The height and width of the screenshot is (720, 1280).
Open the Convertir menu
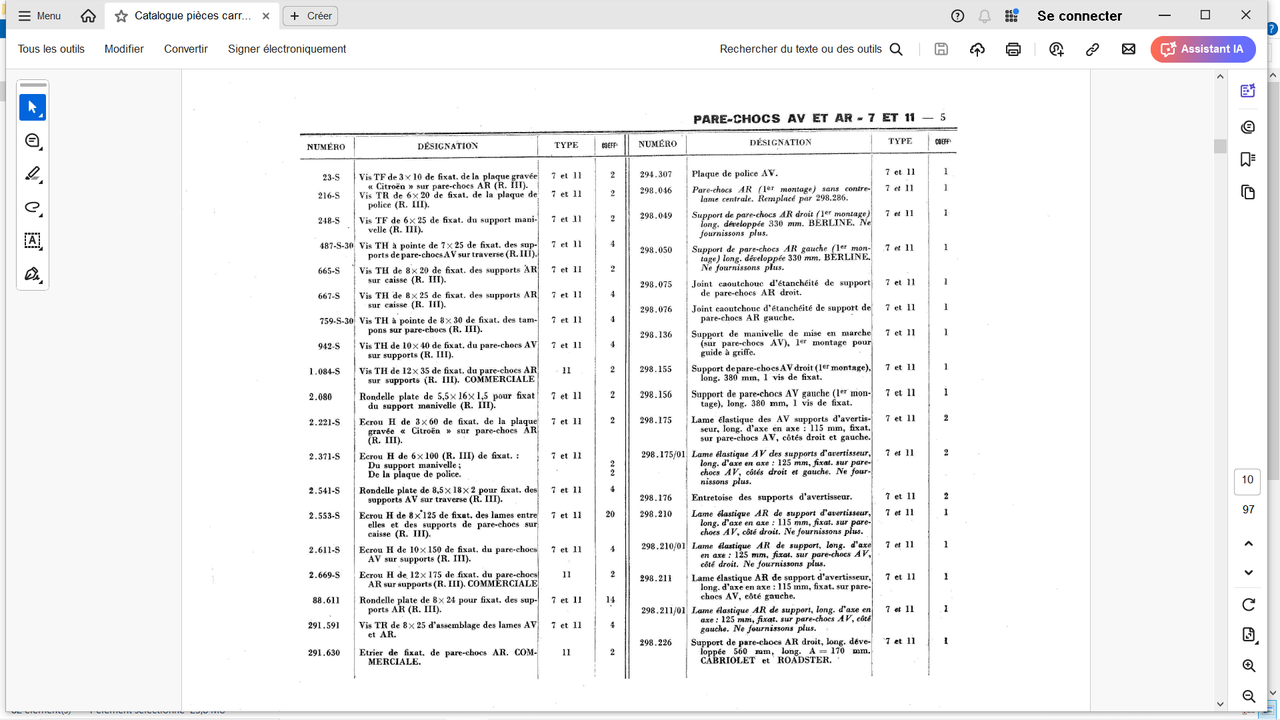(x=186, y=49)
